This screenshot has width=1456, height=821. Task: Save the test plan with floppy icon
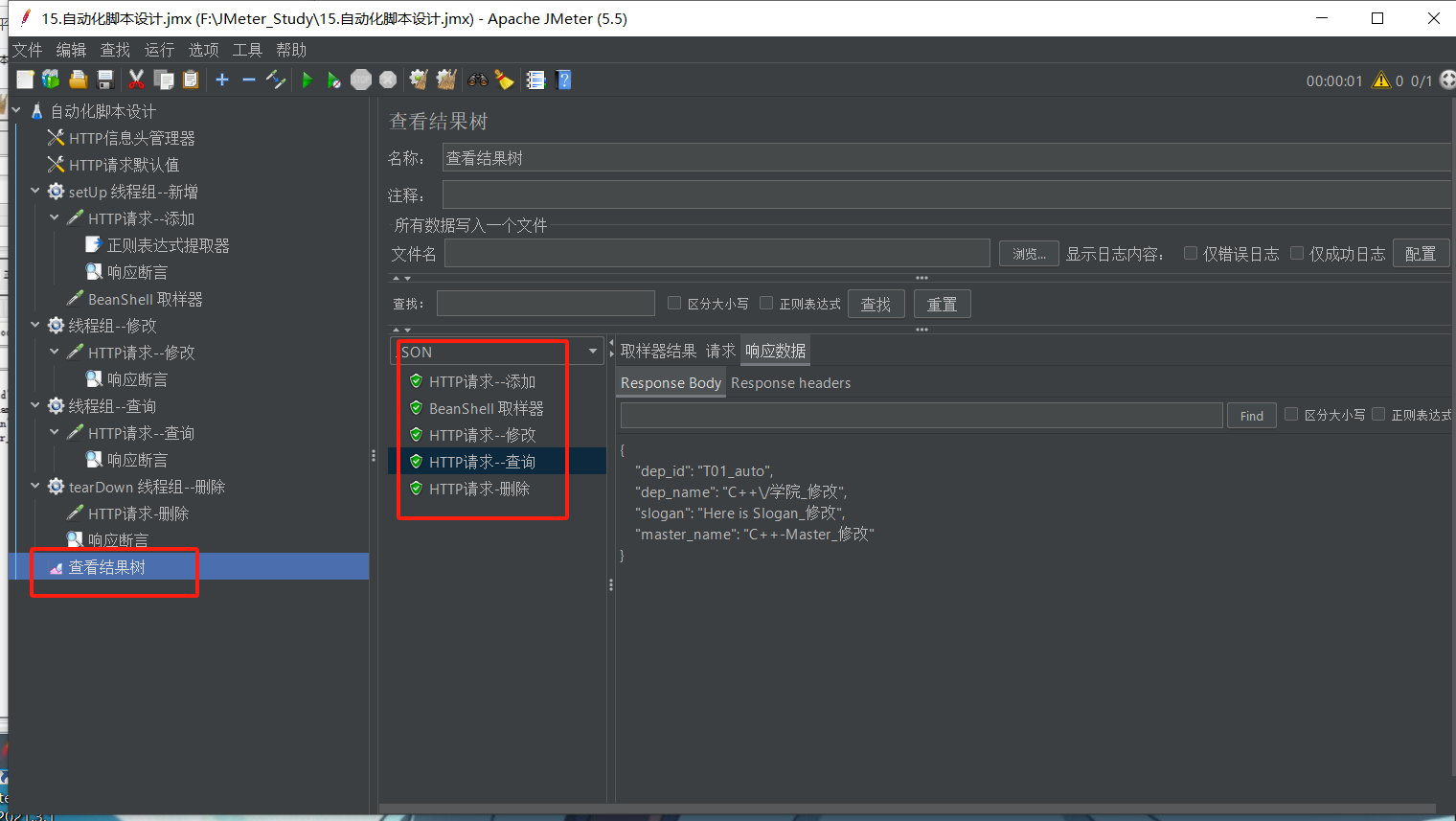pos(105,80)
